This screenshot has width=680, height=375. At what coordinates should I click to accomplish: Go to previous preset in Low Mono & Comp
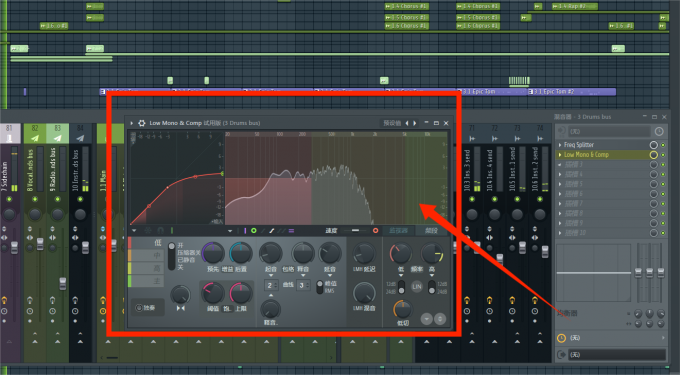(407, 123)
